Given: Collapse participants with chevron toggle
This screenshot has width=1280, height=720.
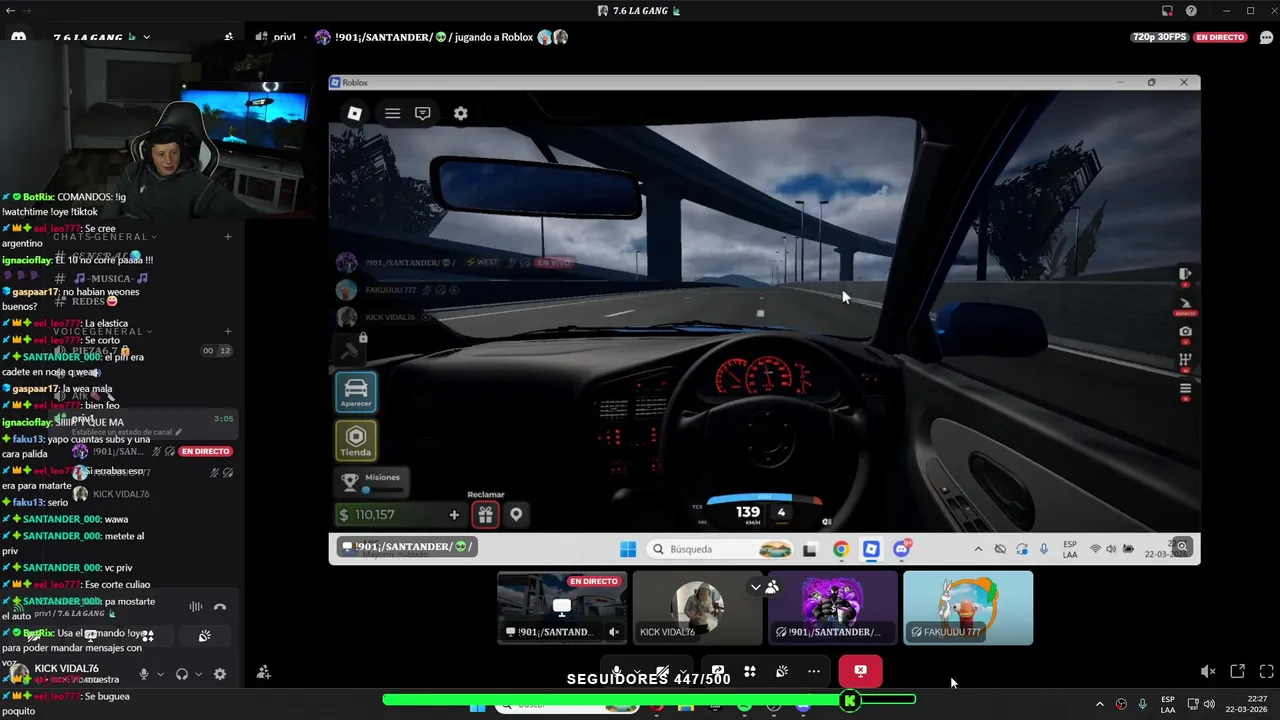Looking at the screenshot, I should pyautogui.click(x=756, y=587).
